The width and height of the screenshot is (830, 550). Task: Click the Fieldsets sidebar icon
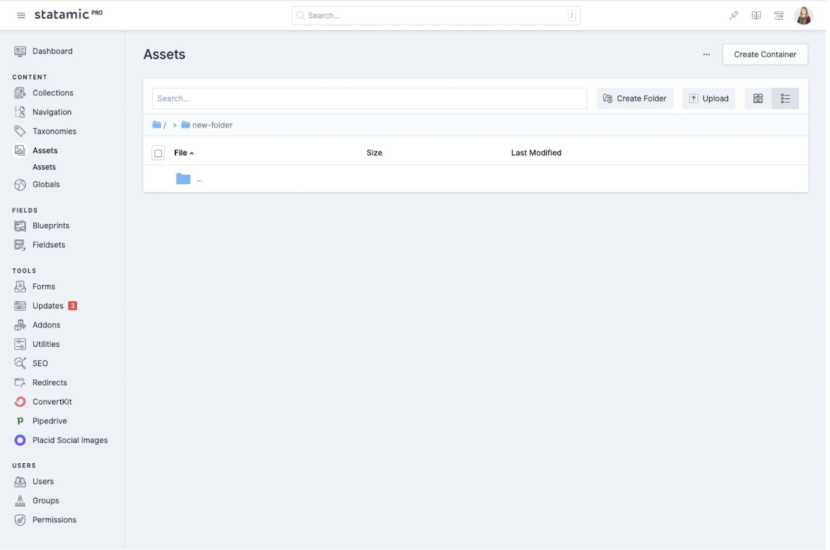click(20, 245)
